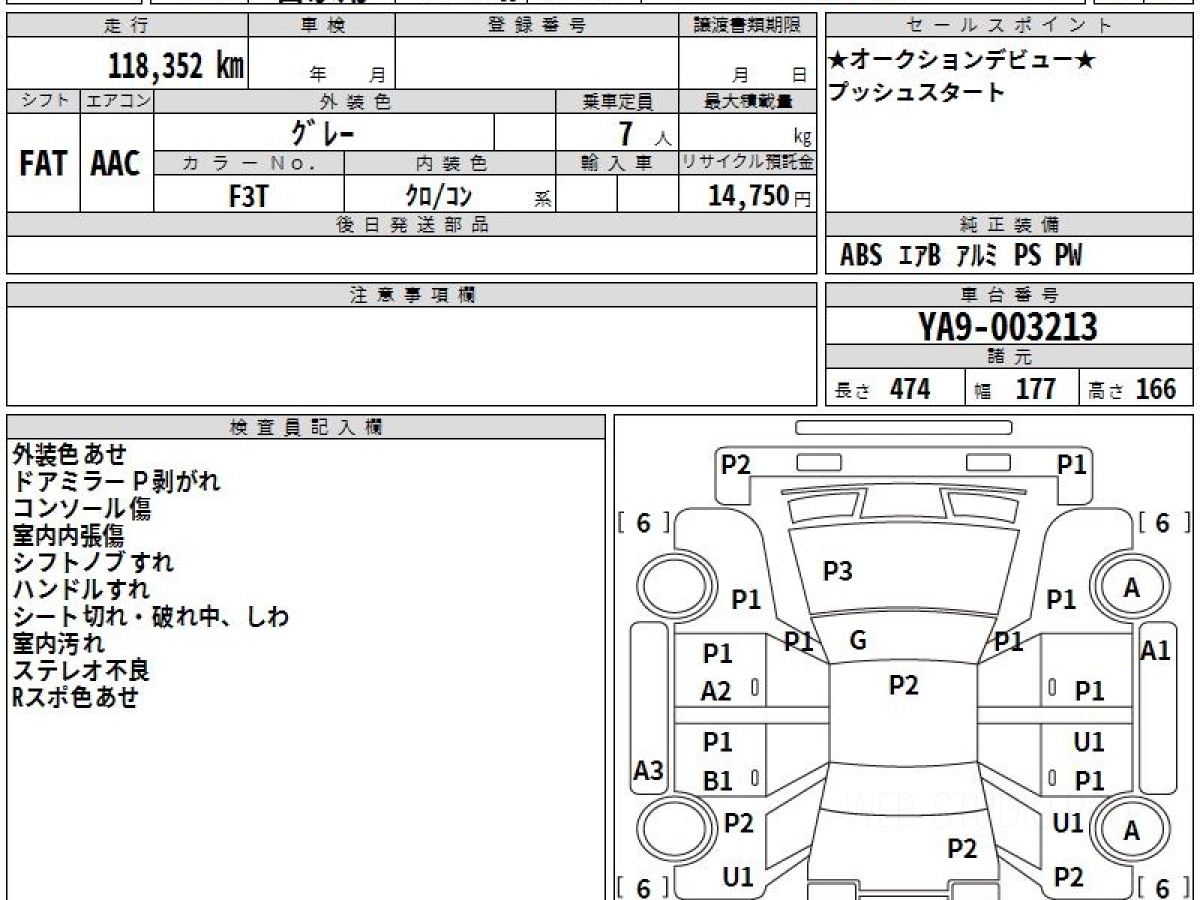Select the 純正装備 header

click(x=1009, y=225)
